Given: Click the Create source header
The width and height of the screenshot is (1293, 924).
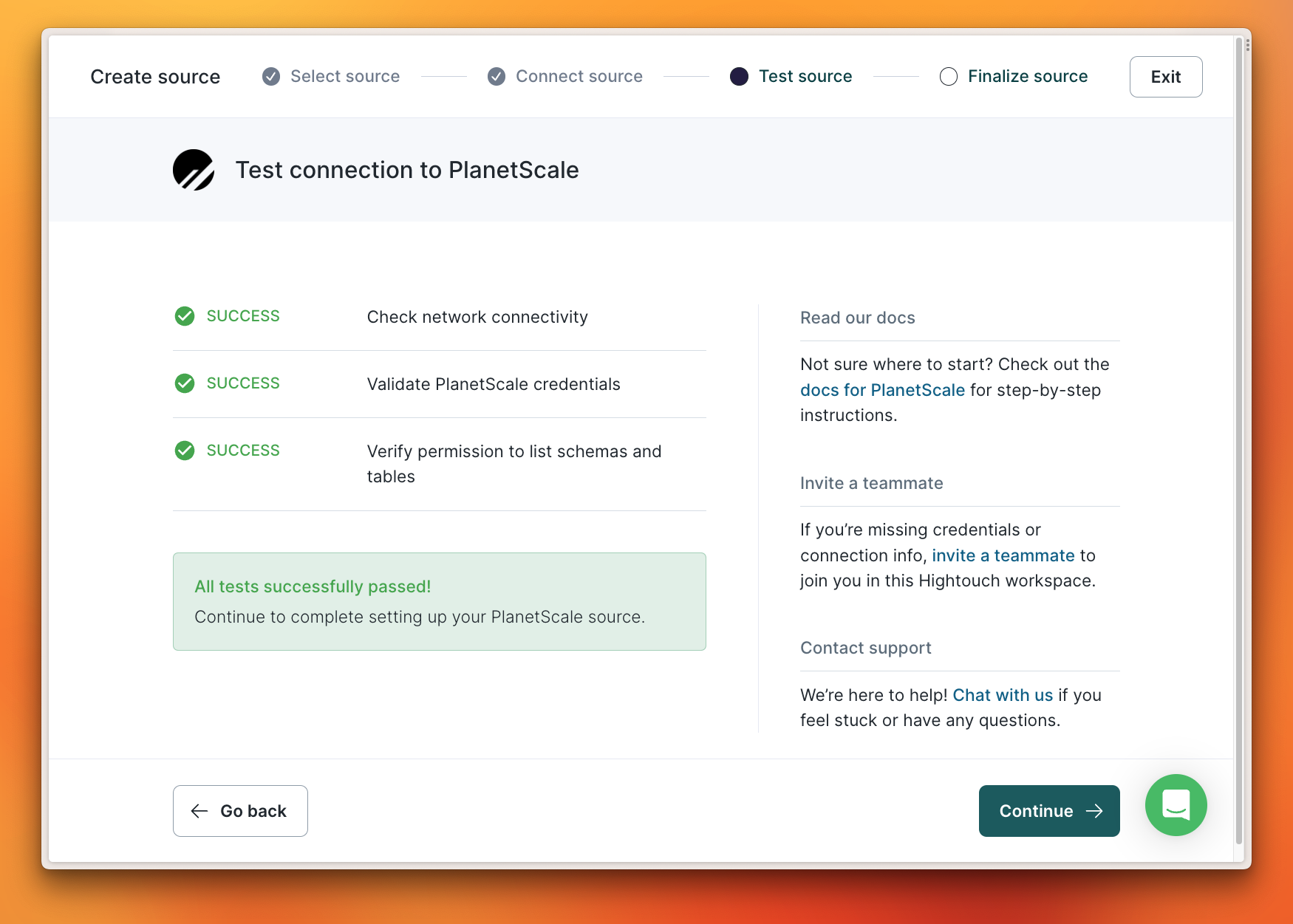Looking at the screenshot, I should (x=155, y=76).
